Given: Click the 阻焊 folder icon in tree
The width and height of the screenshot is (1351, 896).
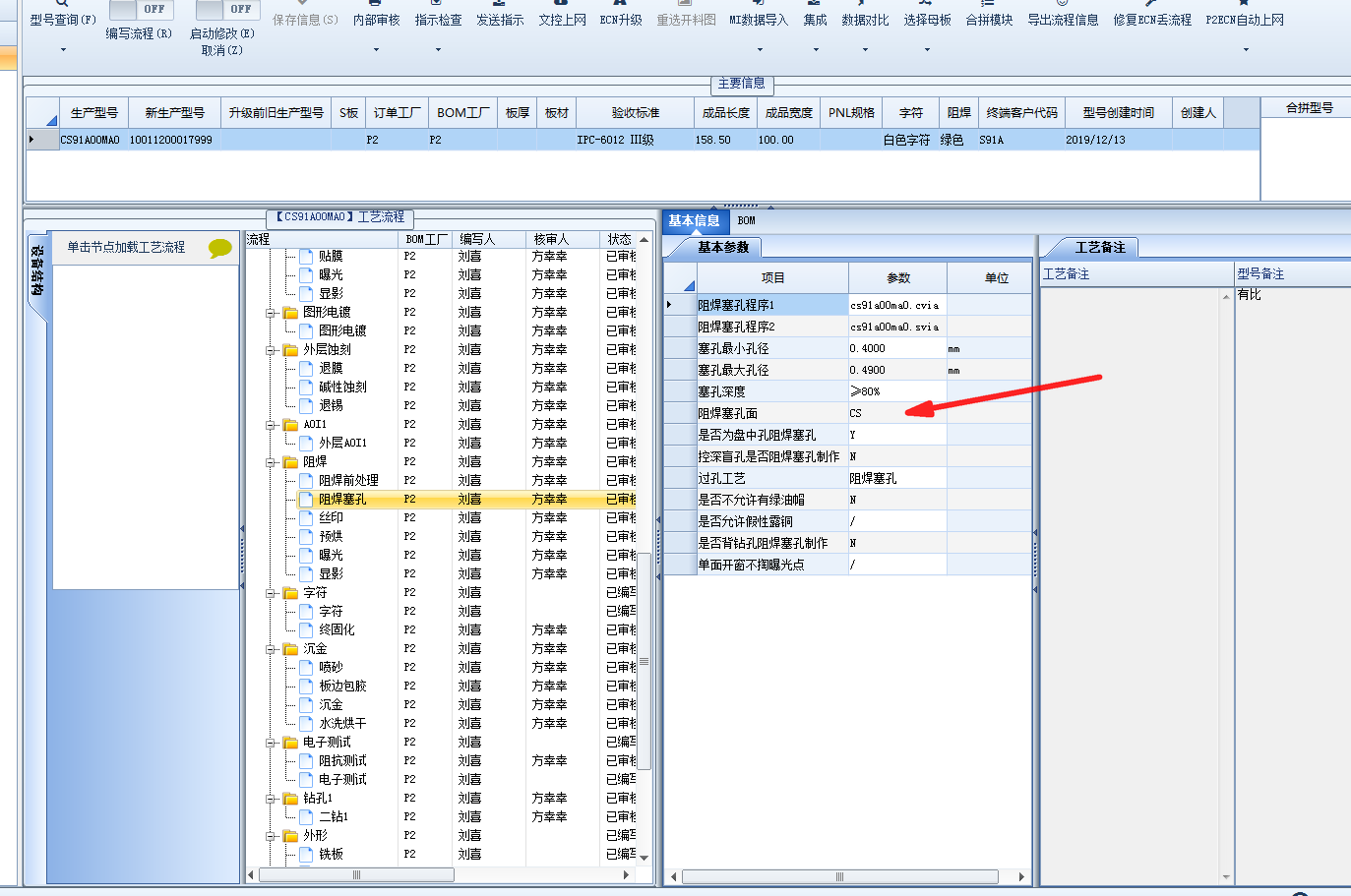Looking at the screenshot, I should pos(290,461).
